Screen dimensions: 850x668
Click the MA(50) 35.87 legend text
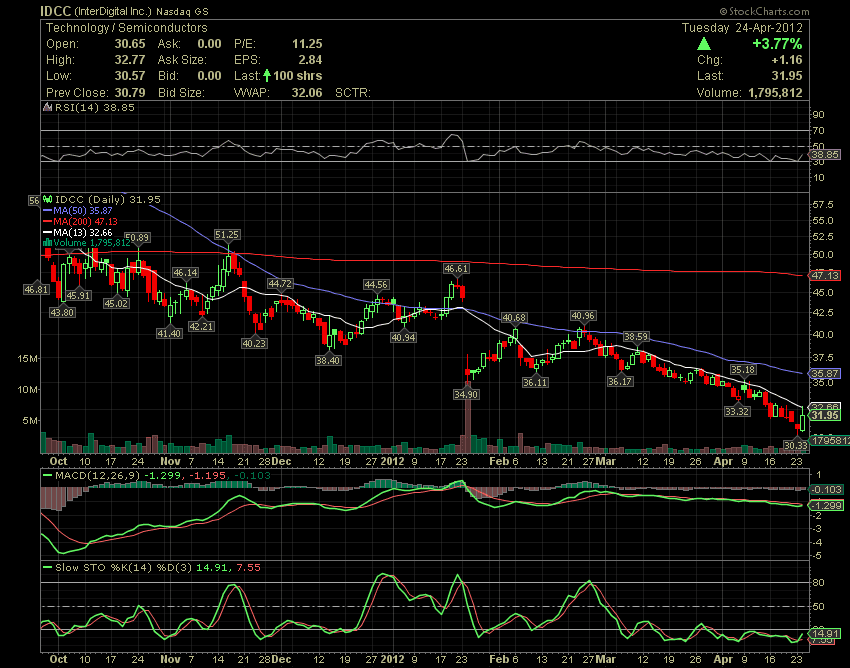(x=83, y=210)
